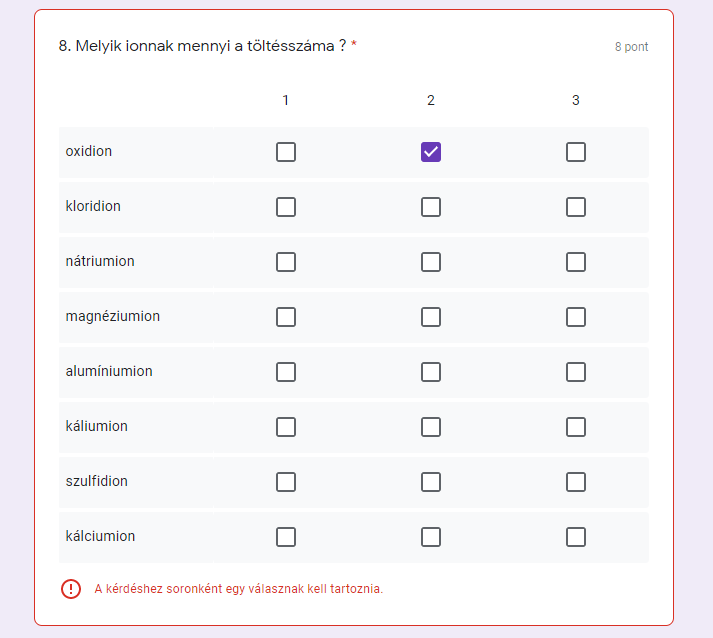
Task: Select charge 1 for nátriumion
Action: 286,262
